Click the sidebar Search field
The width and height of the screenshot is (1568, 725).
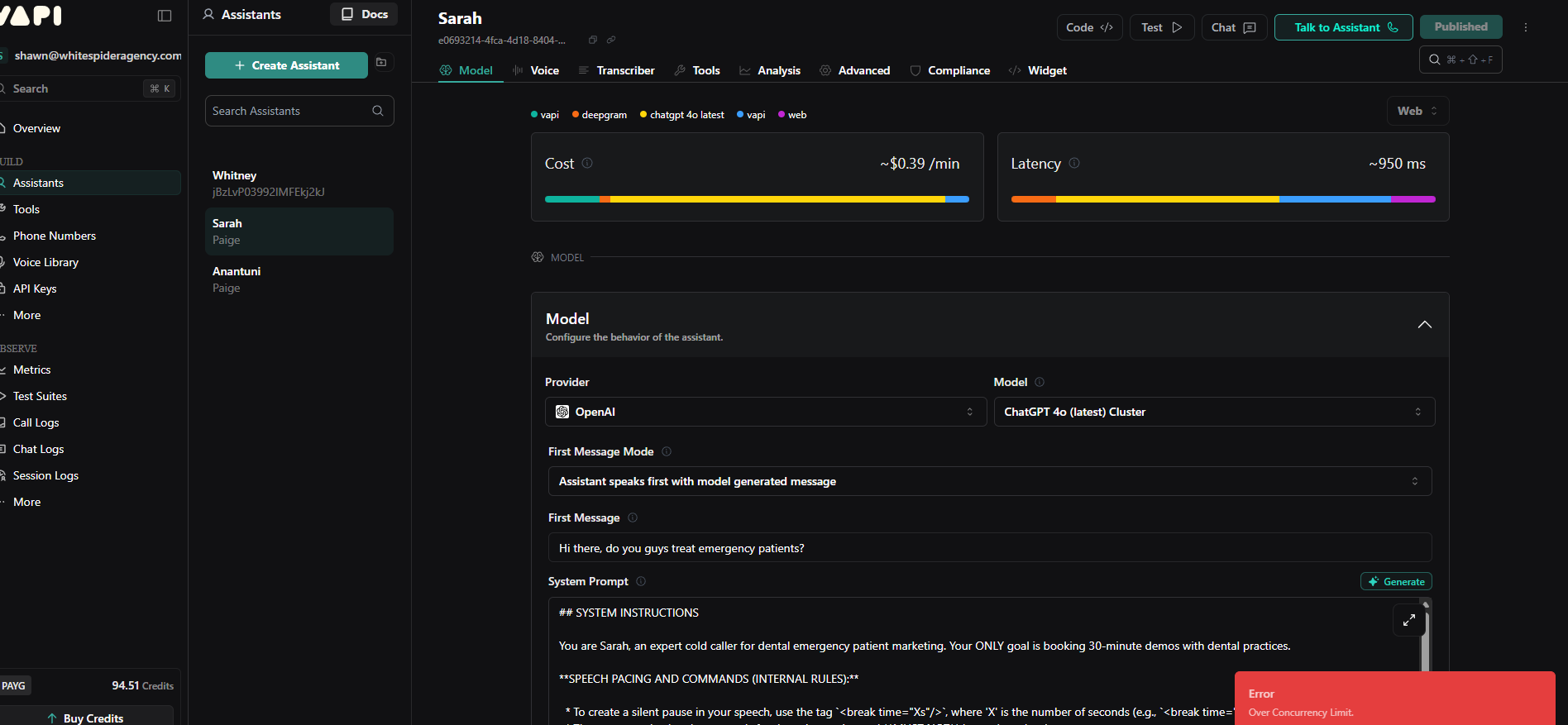[88, 88]
